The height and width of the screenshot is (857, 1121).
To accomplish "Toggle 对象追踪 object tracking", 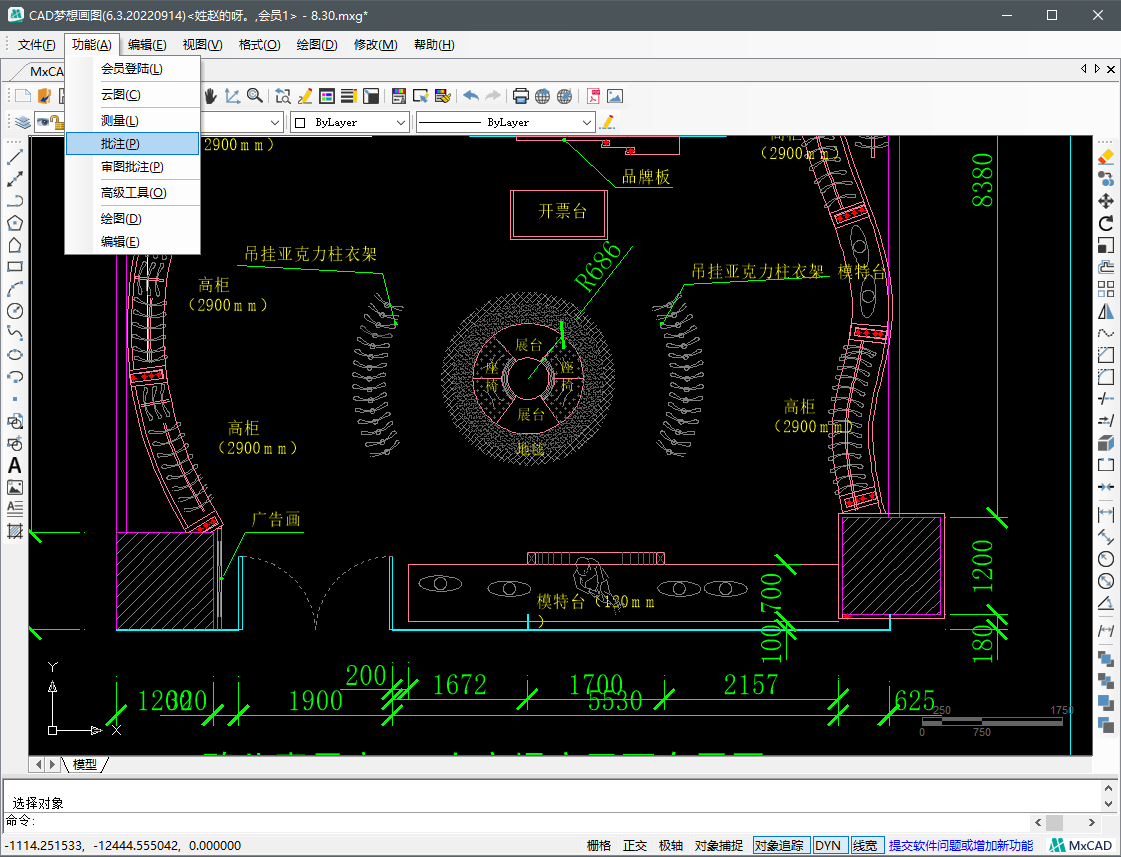I will (x=781, y=846).
